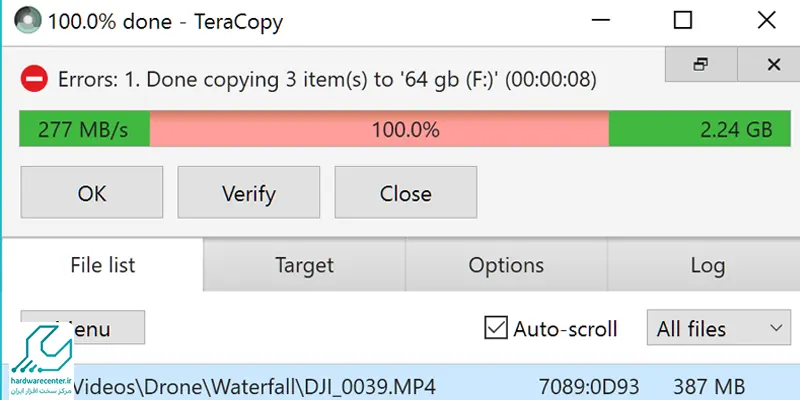Click the 100.0% progress bar
Viewport: 800px width, 400px height.
405,129
